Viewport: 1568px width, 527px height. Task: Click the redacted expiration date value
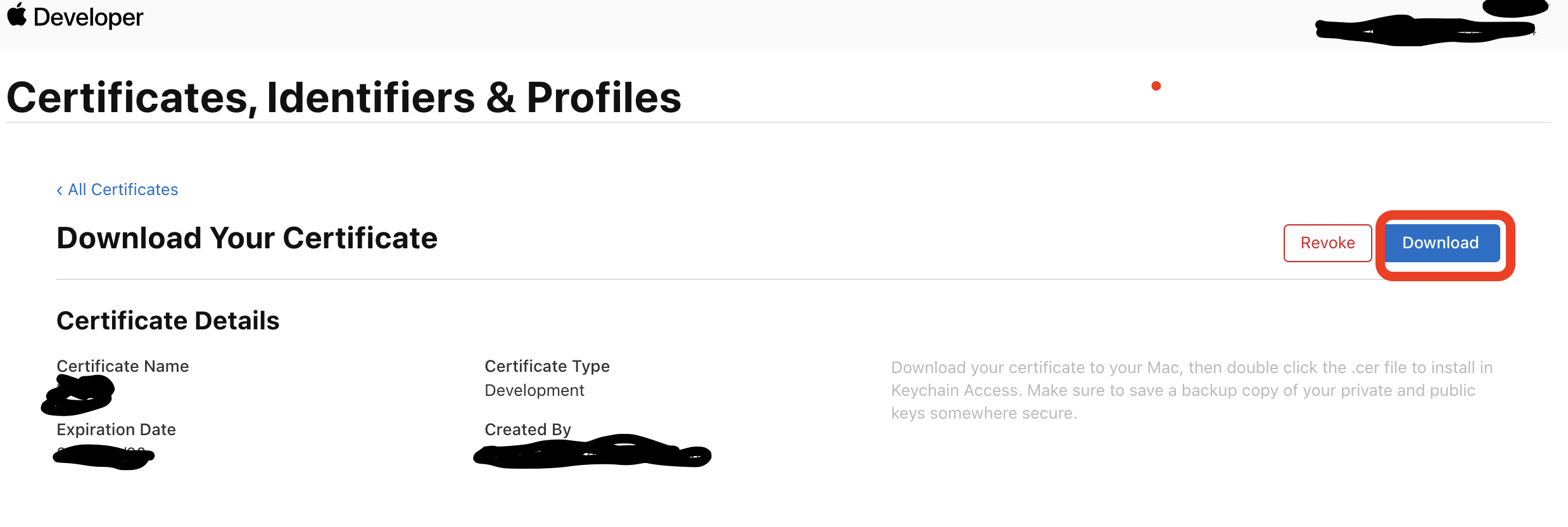[104, 457]
